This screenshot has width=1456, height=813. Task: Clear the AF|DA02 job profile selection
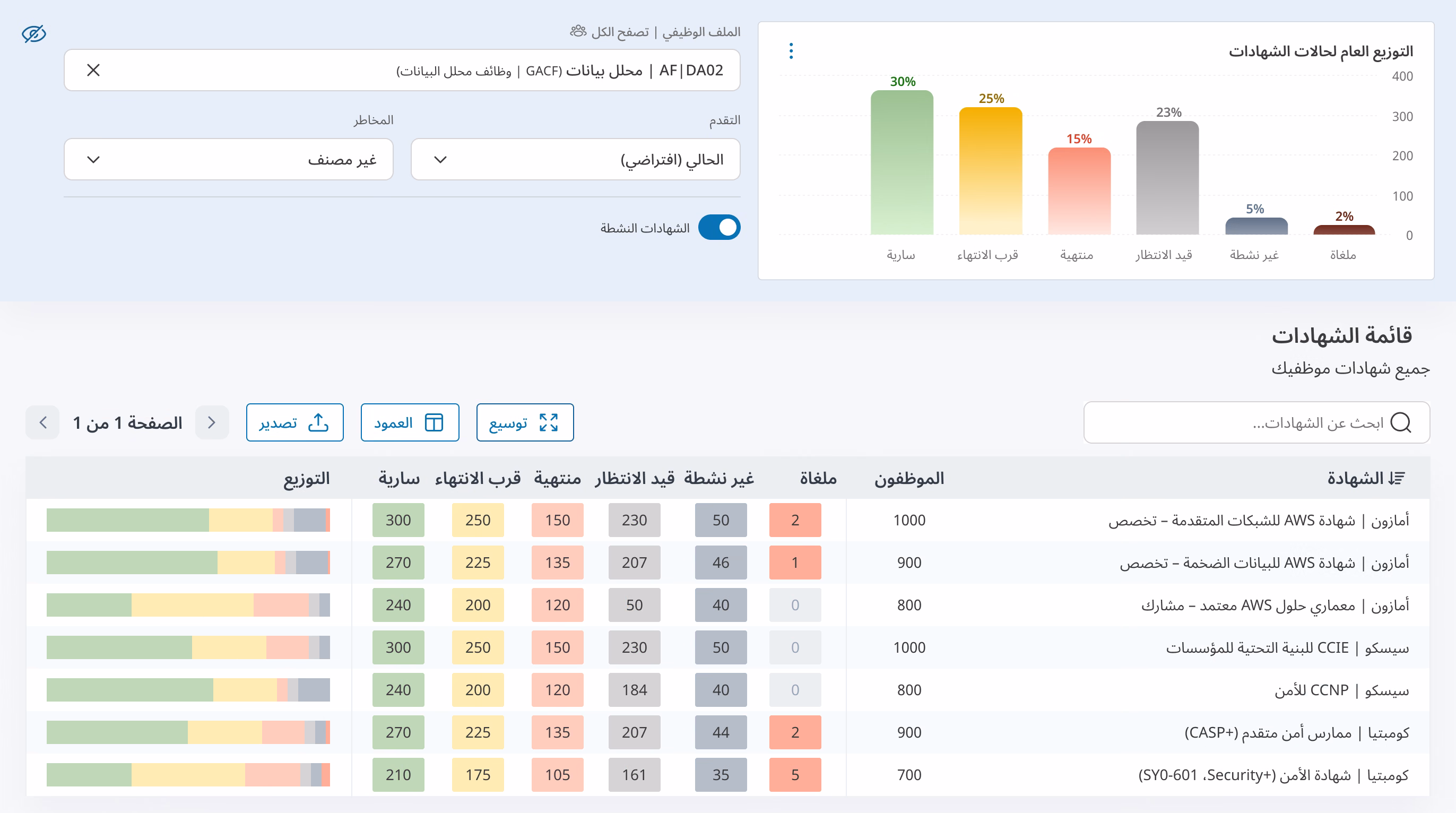click(93, 70)
